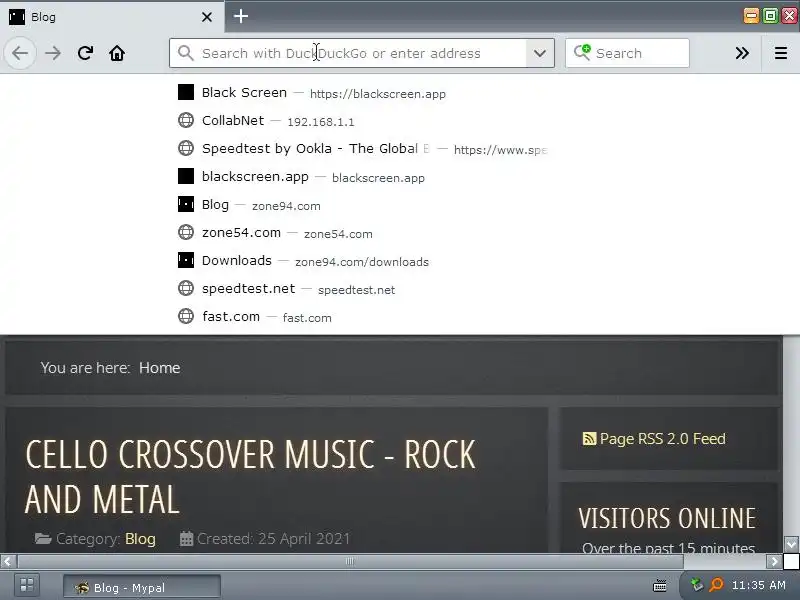Open the taskbar start menu button
The image size is (800, 600).
[27, 585]
